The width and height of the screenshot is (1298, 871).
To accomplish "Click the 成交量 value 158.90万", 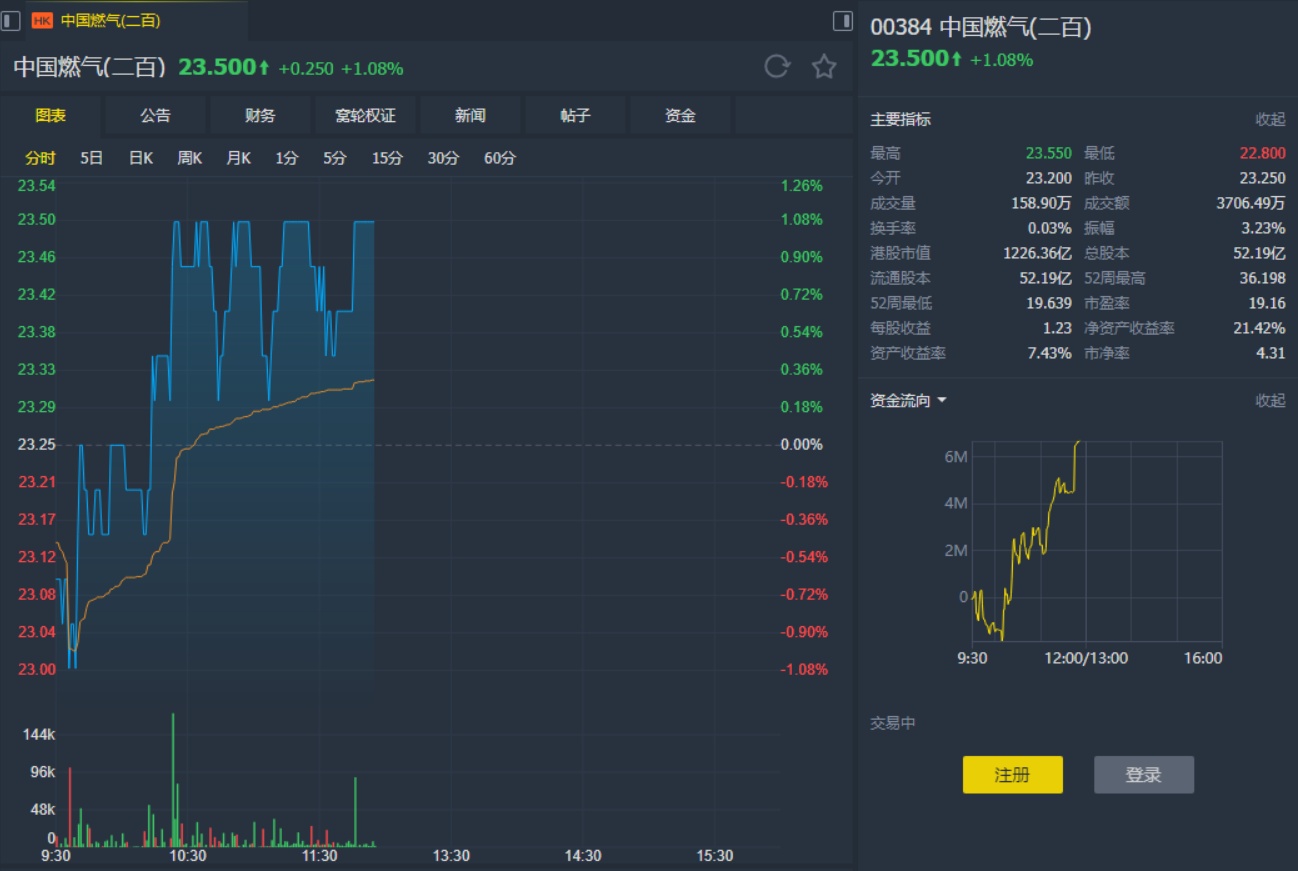I will (x=1041, y=204).
